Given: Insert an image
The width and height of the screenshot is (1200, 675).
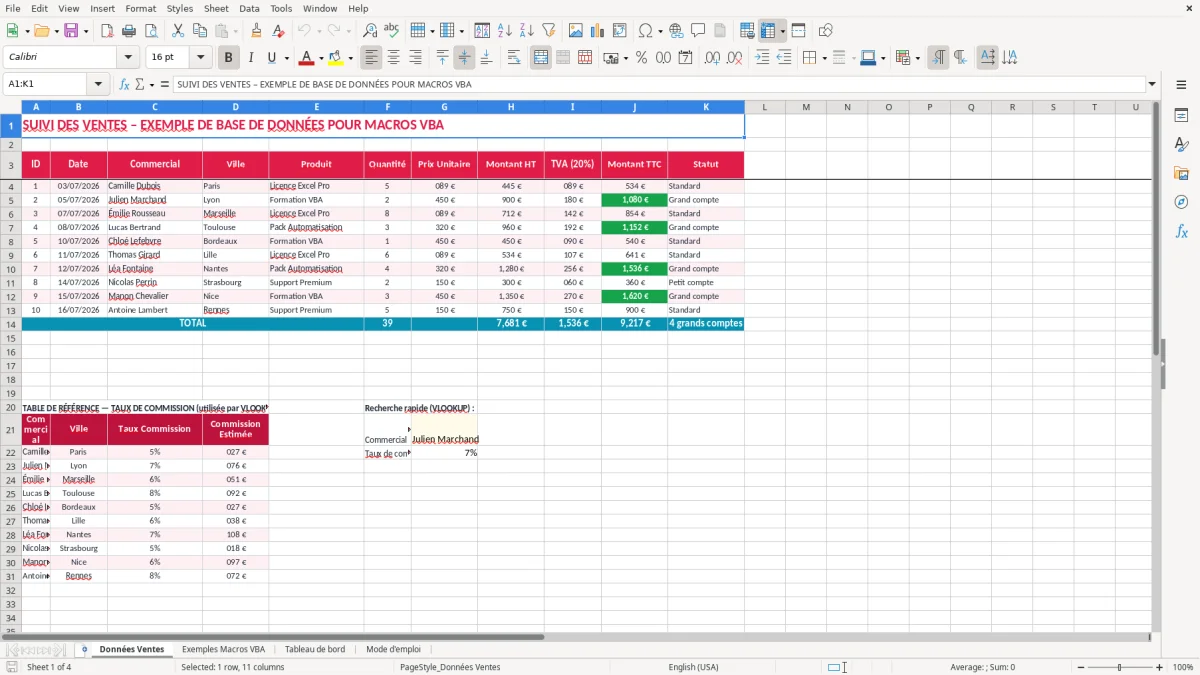Looking at the screenshot, I should click(576, 31).
